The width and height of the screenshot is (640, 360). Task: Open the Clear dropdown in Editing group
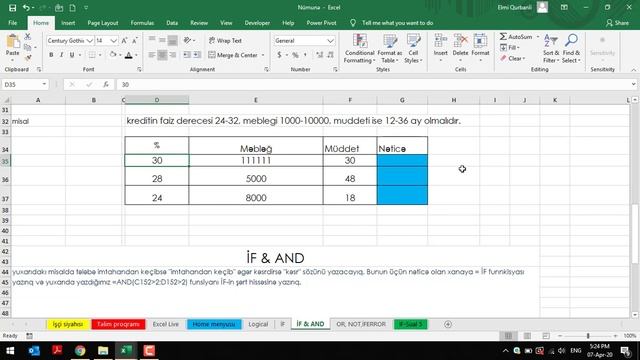coord(512,58)
